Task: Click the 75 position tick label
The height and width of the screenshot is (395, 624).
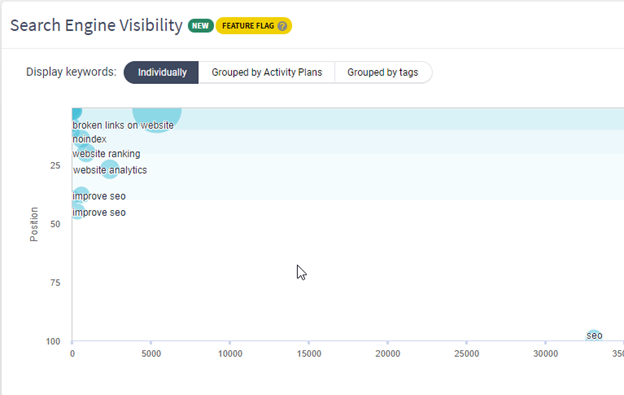Action: (55, 283)
